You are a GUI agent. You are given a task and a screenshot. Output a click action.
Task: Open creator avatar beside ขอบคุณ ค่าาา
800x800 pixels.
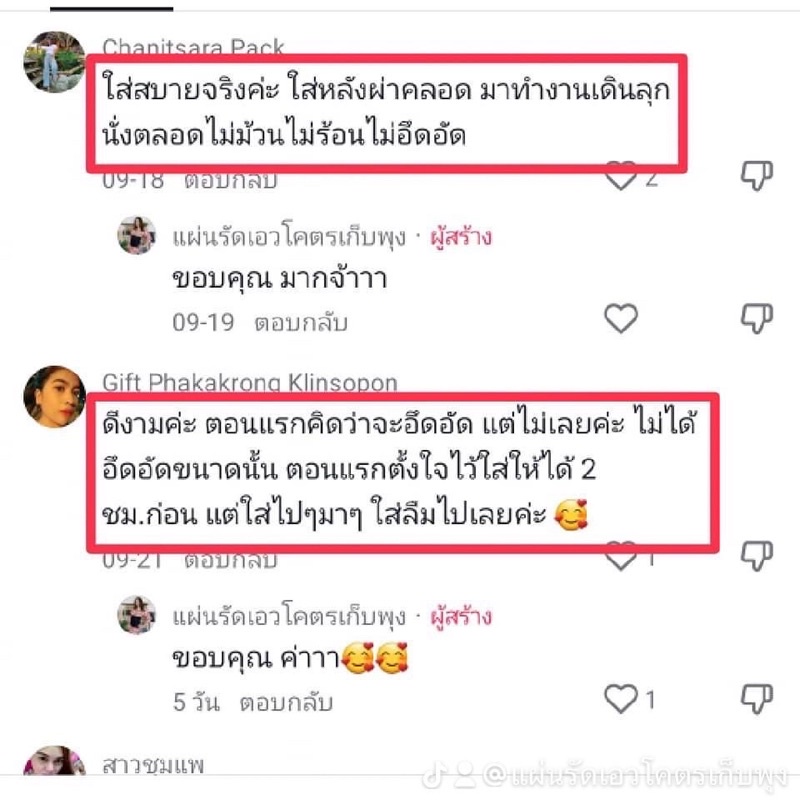pyautogui.click(x=136, y=615)
